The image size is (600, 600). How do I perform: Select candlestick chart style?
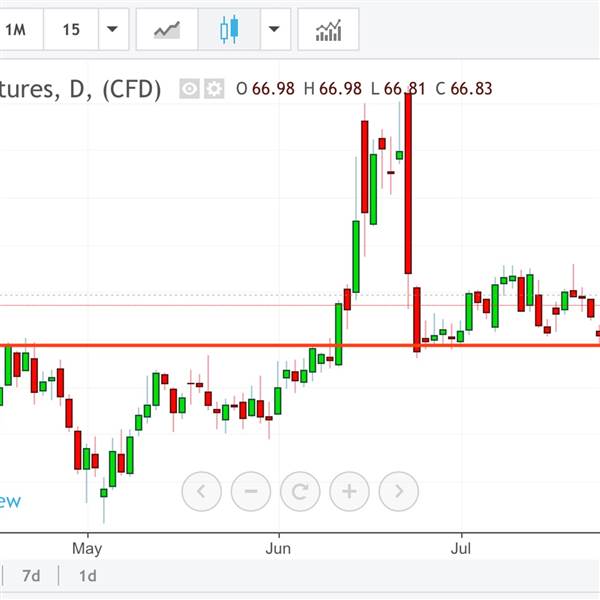[x=229, y=29]
